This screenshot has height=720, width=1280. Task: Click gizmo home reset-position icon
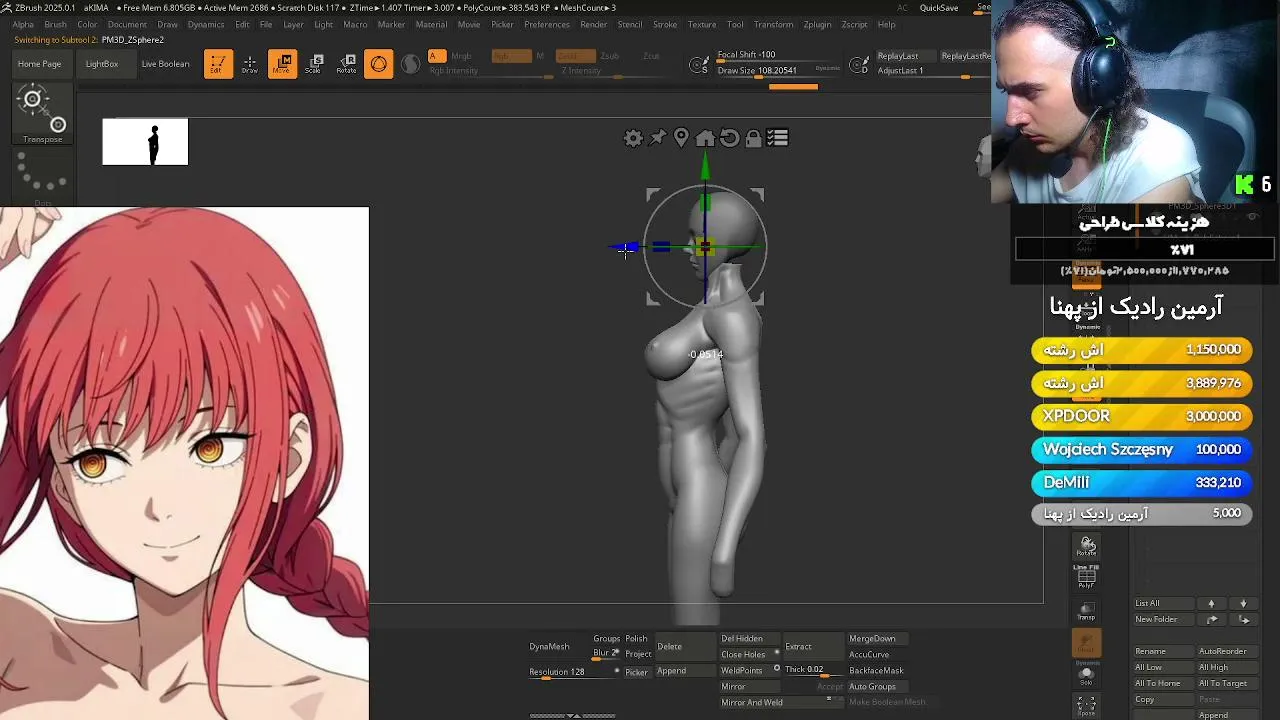tap(705, 138)
